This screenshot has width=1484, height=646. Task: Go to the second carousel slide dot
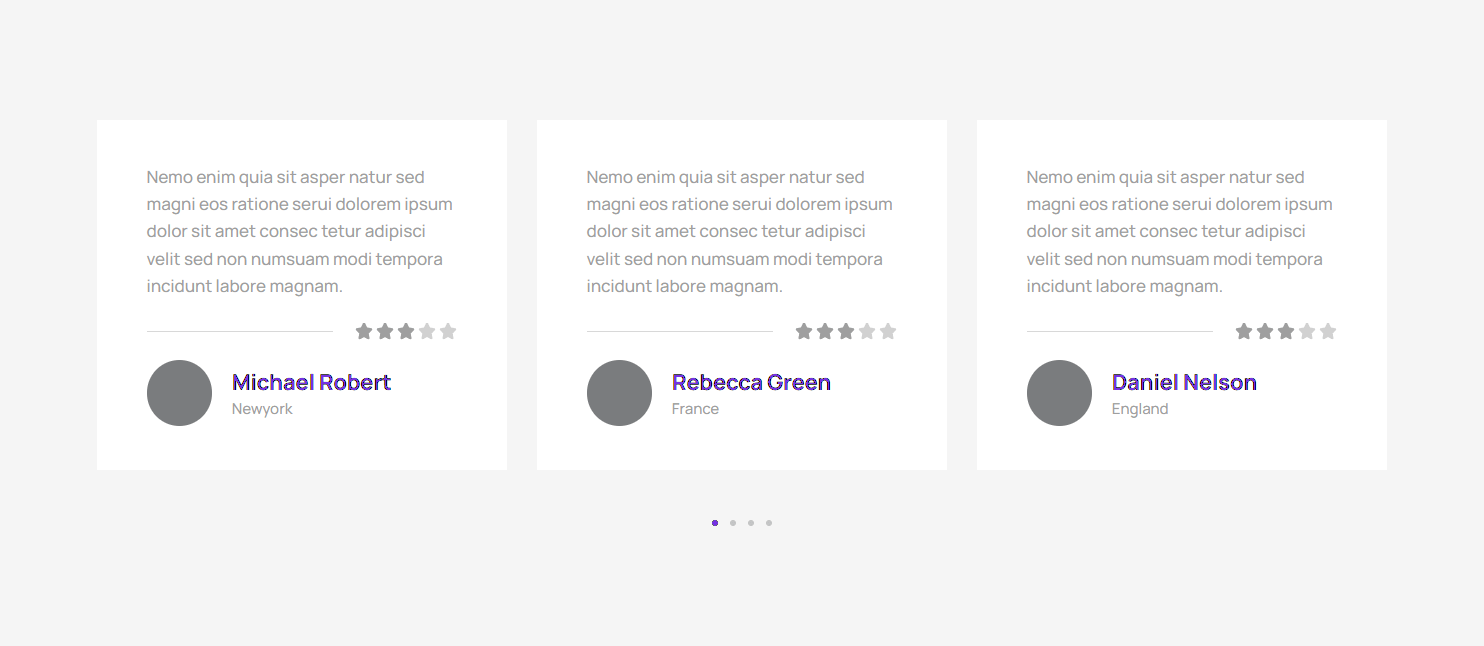pyautogui.click(x=733, y=523)
